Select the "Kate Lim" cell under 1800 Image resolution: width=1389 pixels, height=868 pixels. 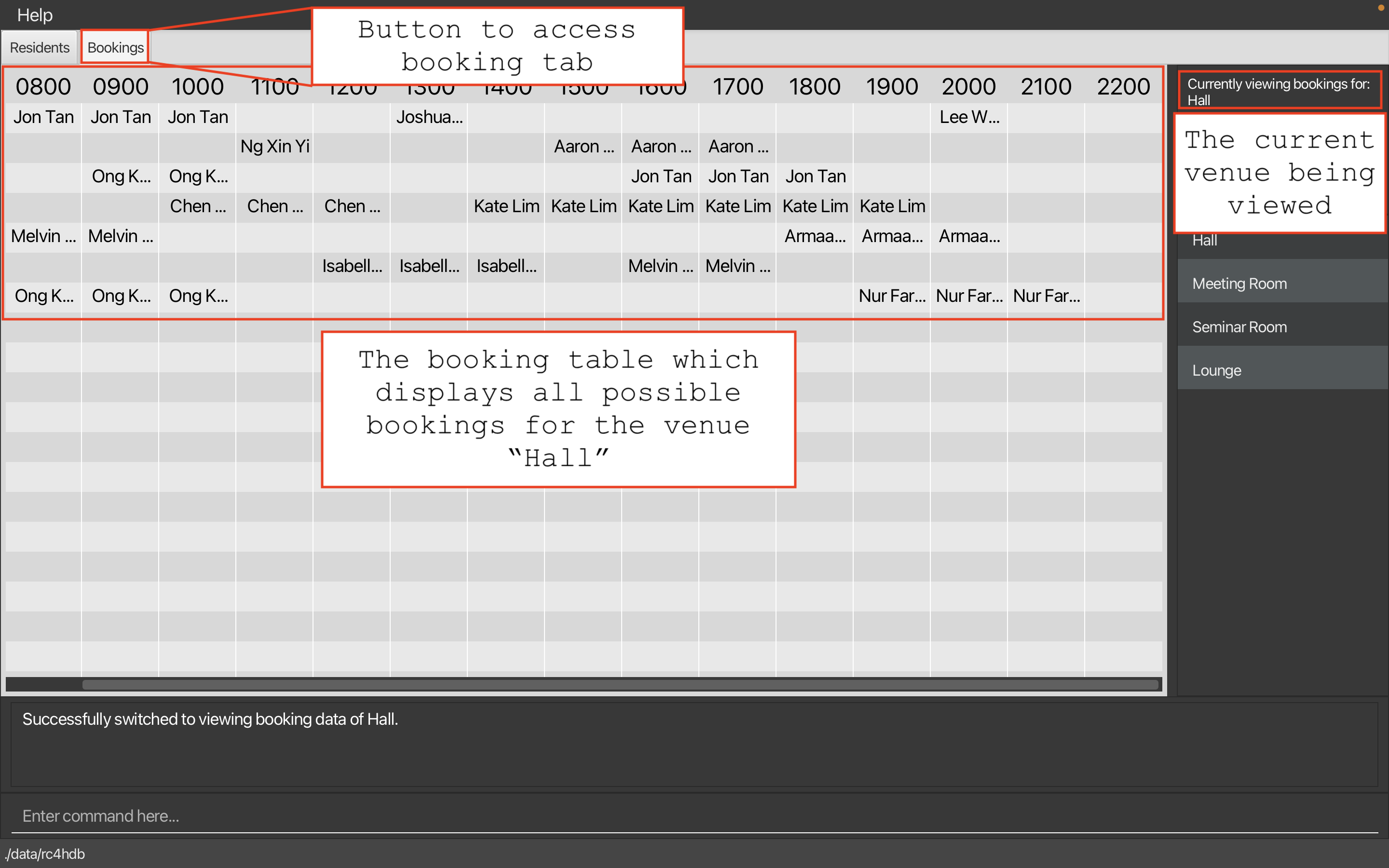click(815, 207)
